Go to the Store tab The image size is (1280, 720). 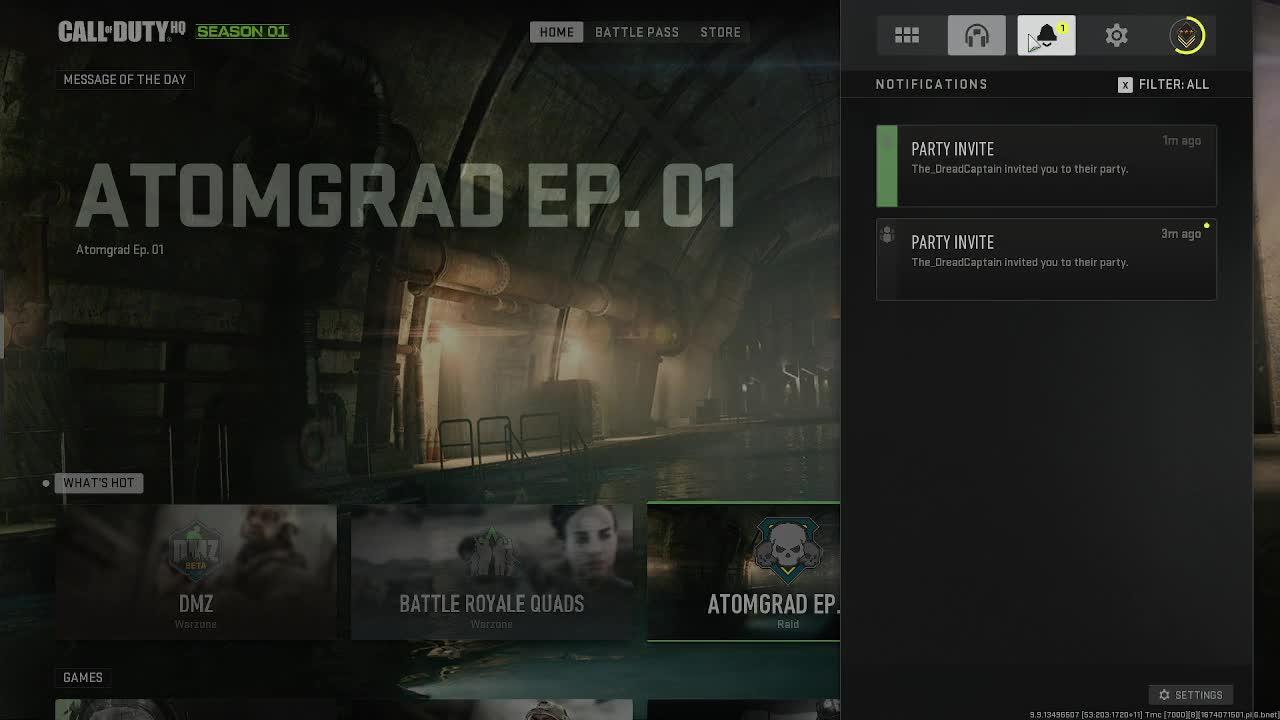tap(720, 32)
